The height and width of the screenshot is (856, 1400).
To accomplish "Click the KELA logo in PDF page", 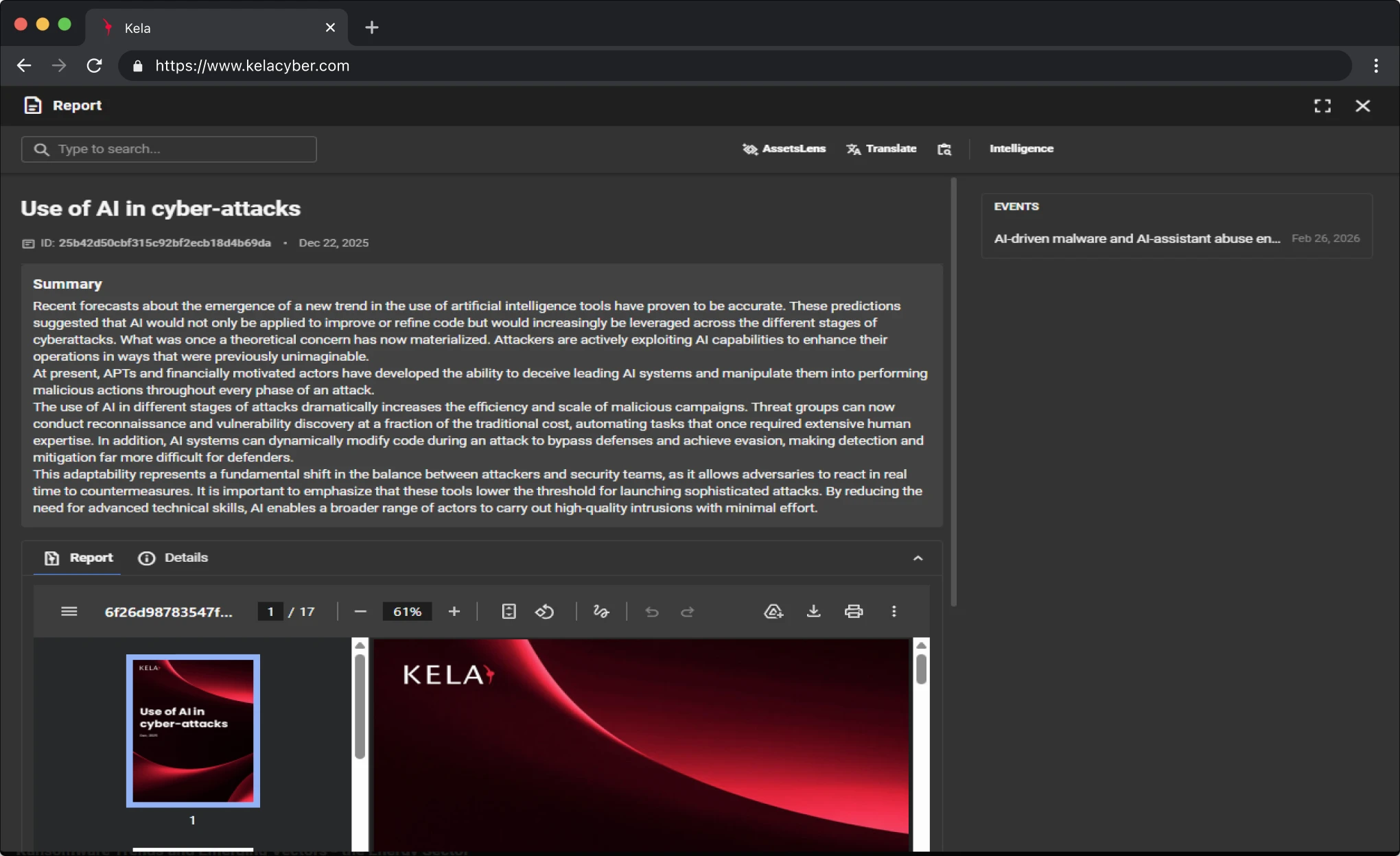I will 448,675.
